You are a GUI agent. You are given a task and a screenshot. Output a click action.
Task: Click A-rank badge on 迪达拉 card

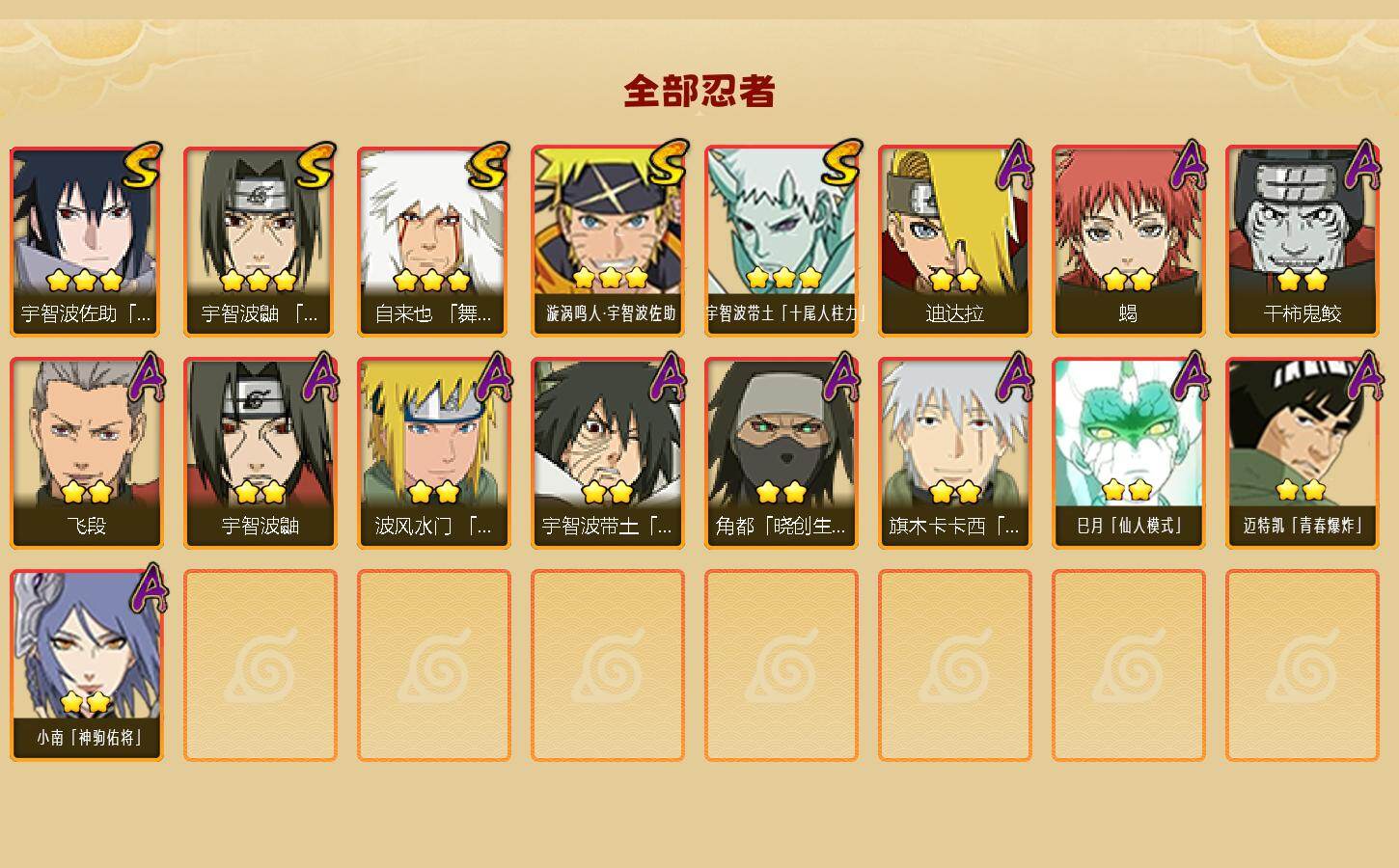[x=1014, y=165]
